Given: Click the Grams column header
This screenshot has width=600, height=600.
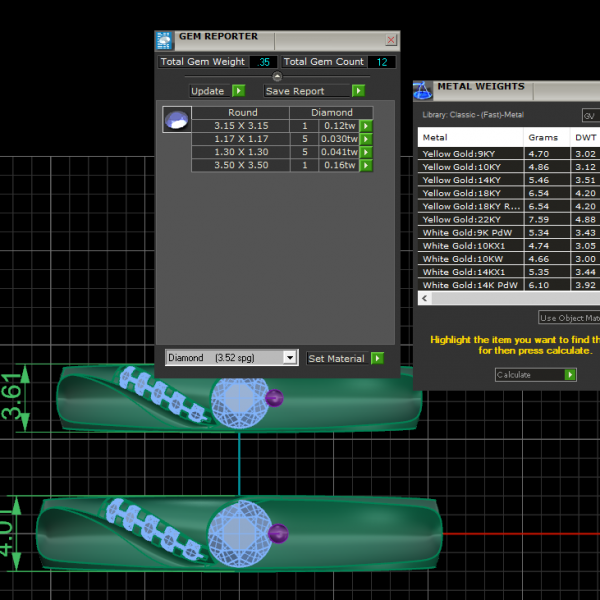Looking at the screenshot, I should click(546, 137).
